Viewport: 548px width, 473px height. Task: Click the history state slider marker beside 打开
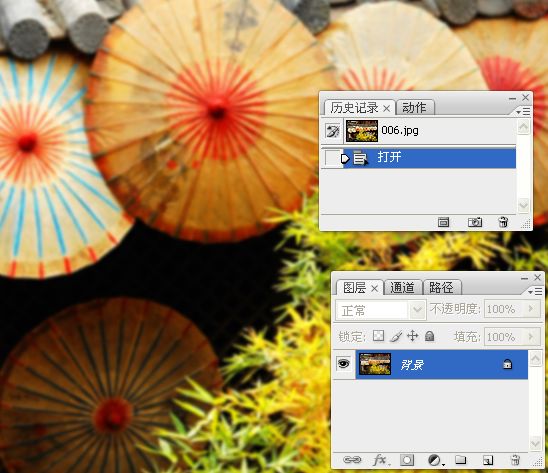[x=345, y=158]
